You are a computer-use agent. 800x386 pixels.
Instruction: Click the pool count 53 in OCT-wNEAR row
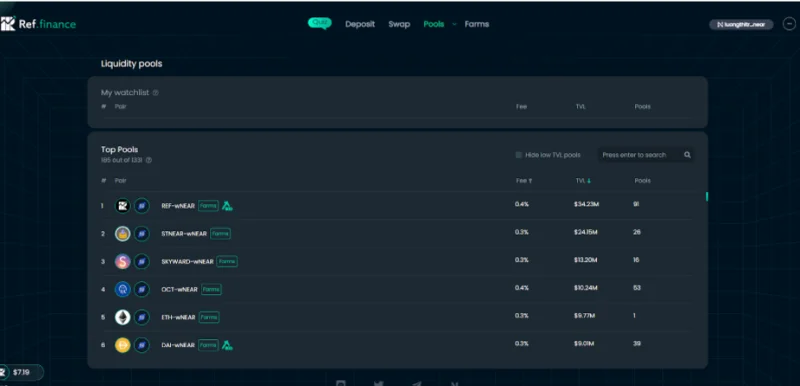pos(636,288)
